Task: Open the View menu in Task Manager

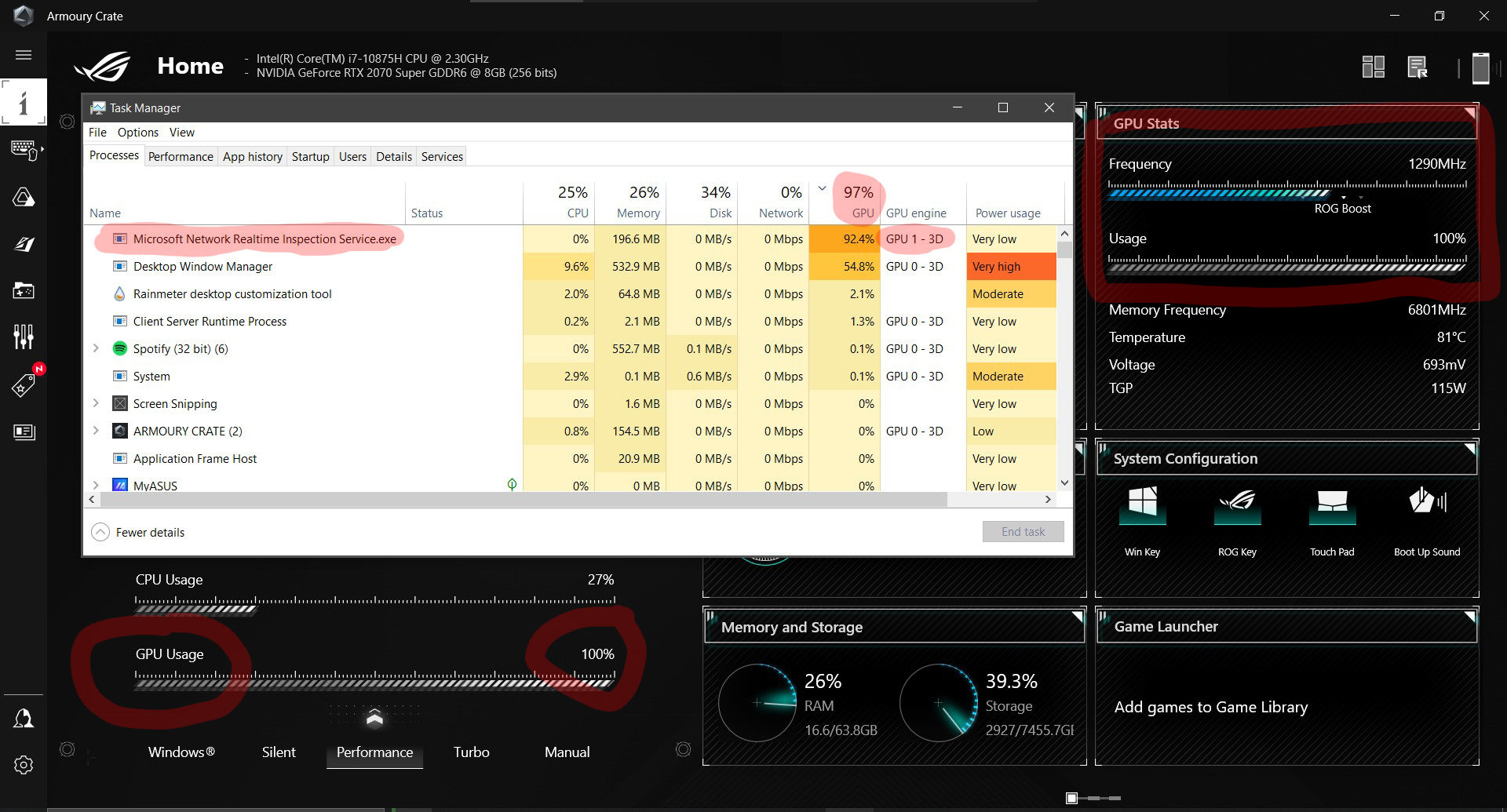Action: pos(182,133)
